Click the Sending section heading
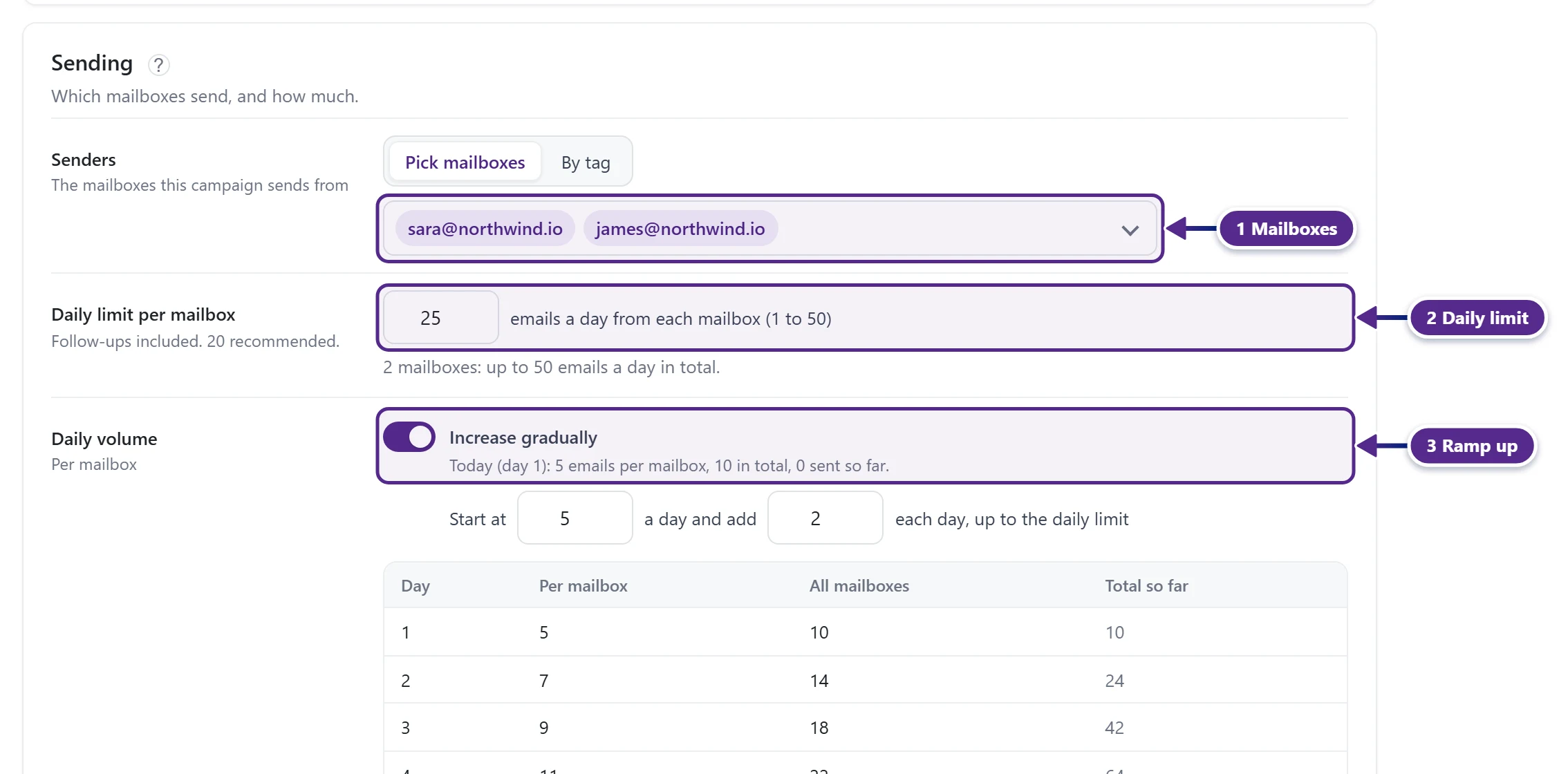 pyautogui.click(x=92, y=63)
